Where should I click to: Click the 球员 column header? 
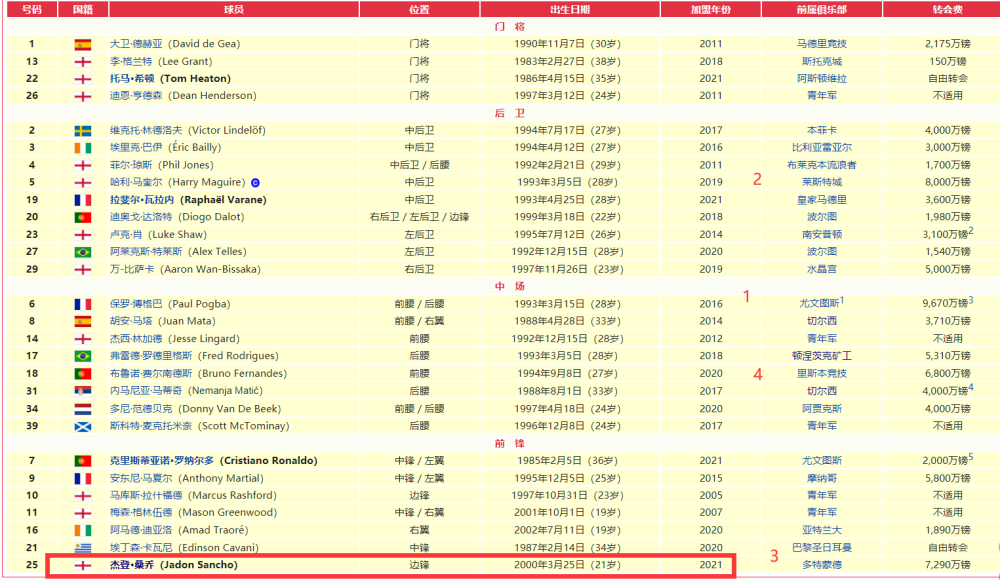(x=233, y=10)
